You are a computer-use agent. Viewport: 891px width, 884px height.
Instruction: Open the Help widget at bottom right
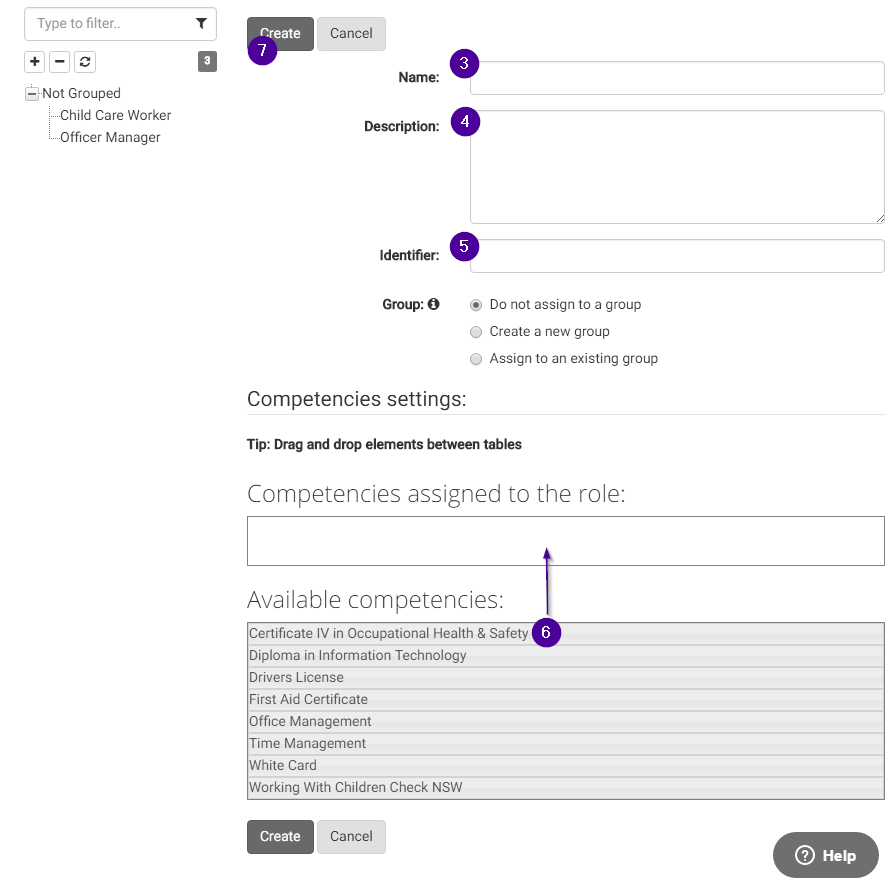coord(825,855)
